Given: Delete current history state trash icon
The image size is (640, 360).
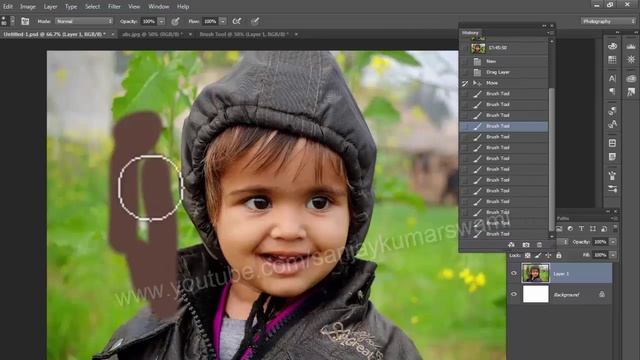Looking at the screenshot, I should 540,244.
